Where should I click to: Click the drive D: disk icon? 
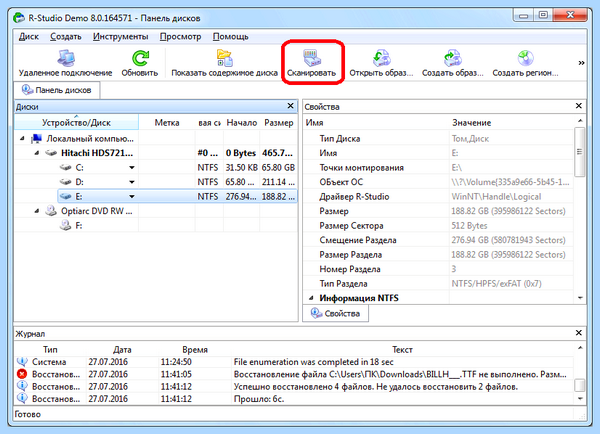[x=65, y=182]
